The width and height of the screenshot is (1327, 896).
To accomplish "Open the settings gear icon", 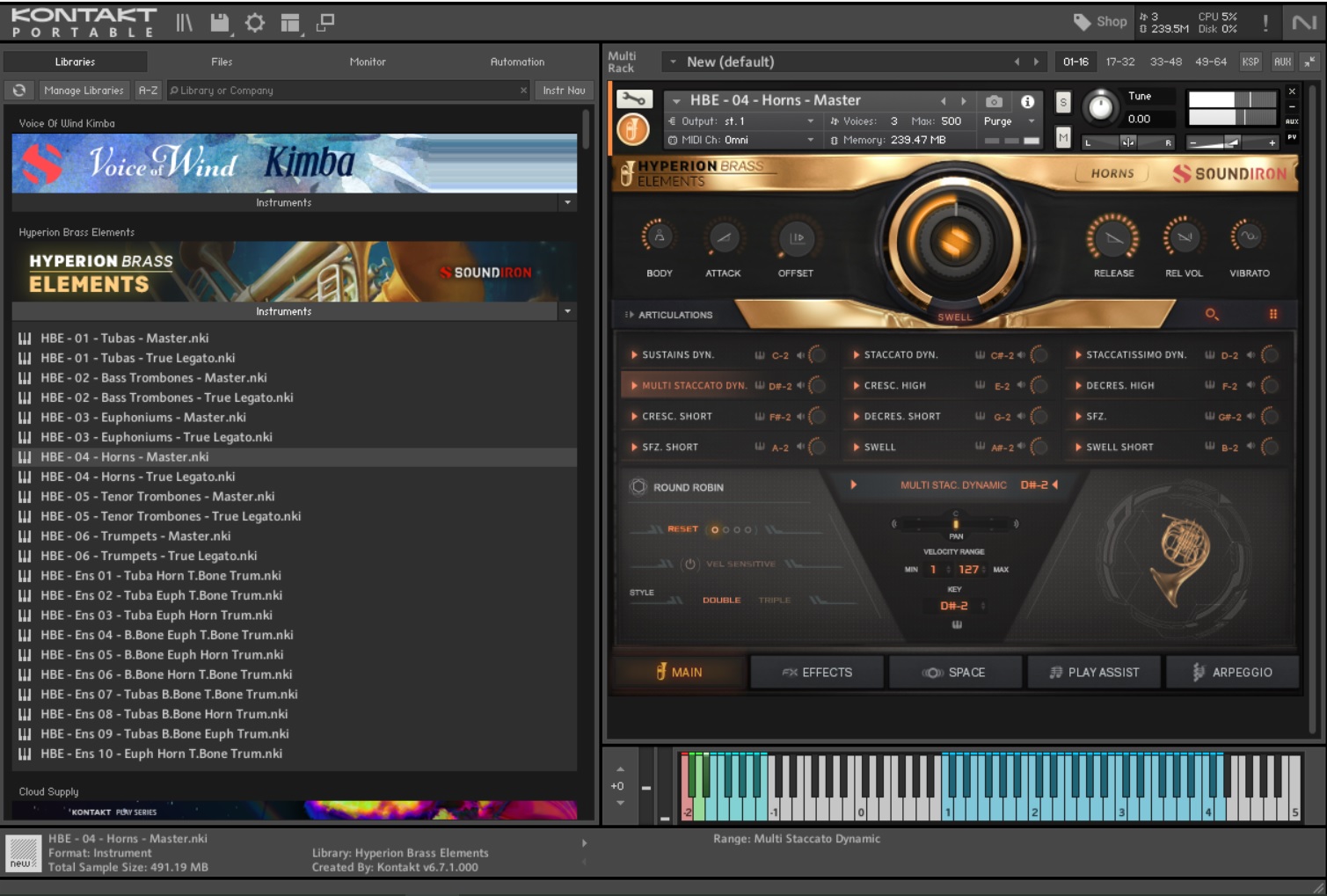I will tap(255, 23).
